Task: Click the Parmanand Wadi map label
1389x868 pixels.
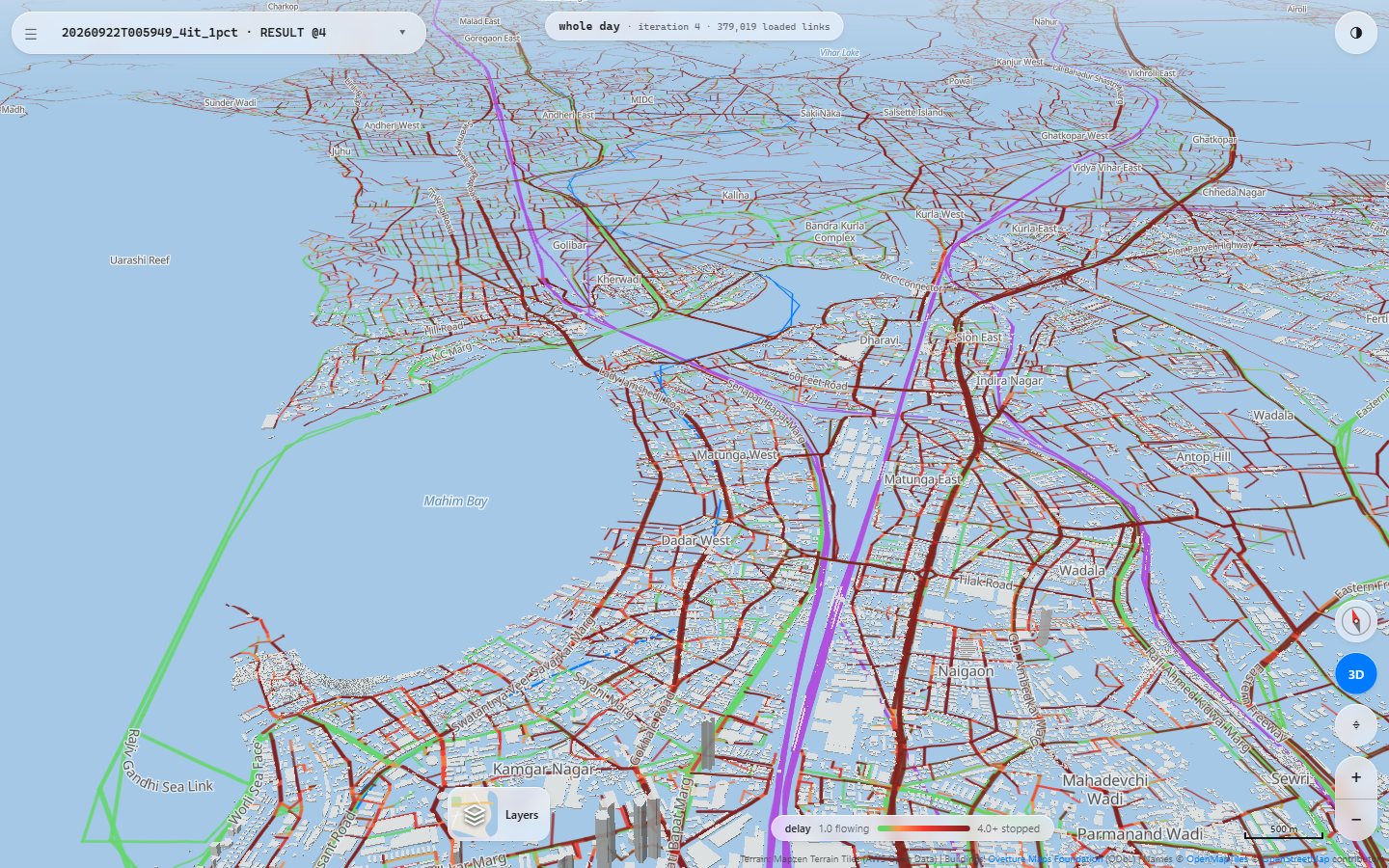Action: click(1140, 833)
